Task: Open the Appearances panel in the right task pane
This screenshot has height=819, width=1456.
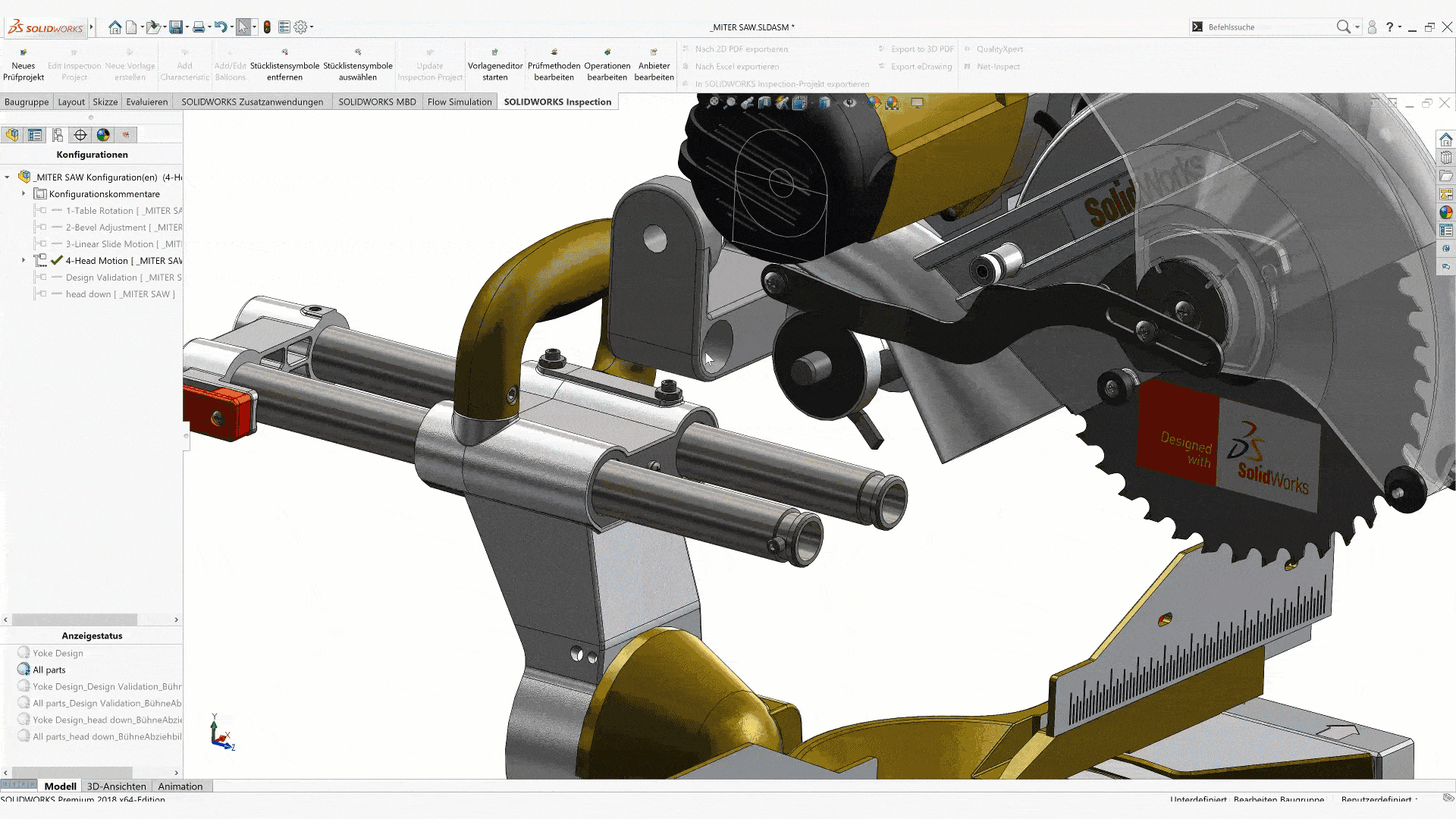Action: click(x=1446, y=213)
